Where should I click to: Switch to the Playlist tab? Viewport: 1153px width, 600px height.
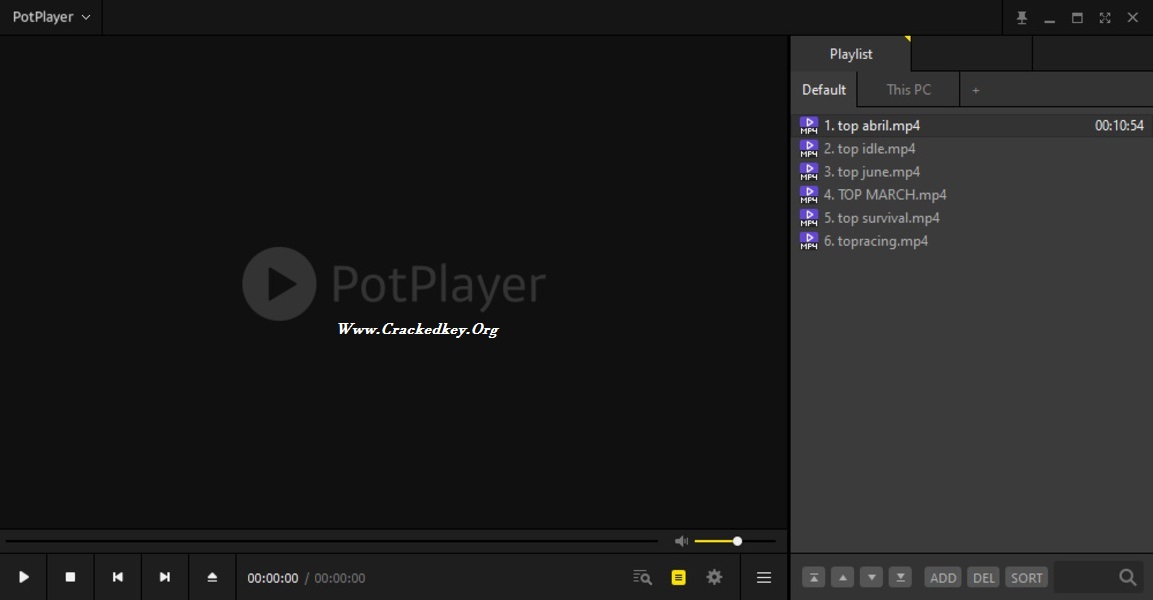click(851, 54)
